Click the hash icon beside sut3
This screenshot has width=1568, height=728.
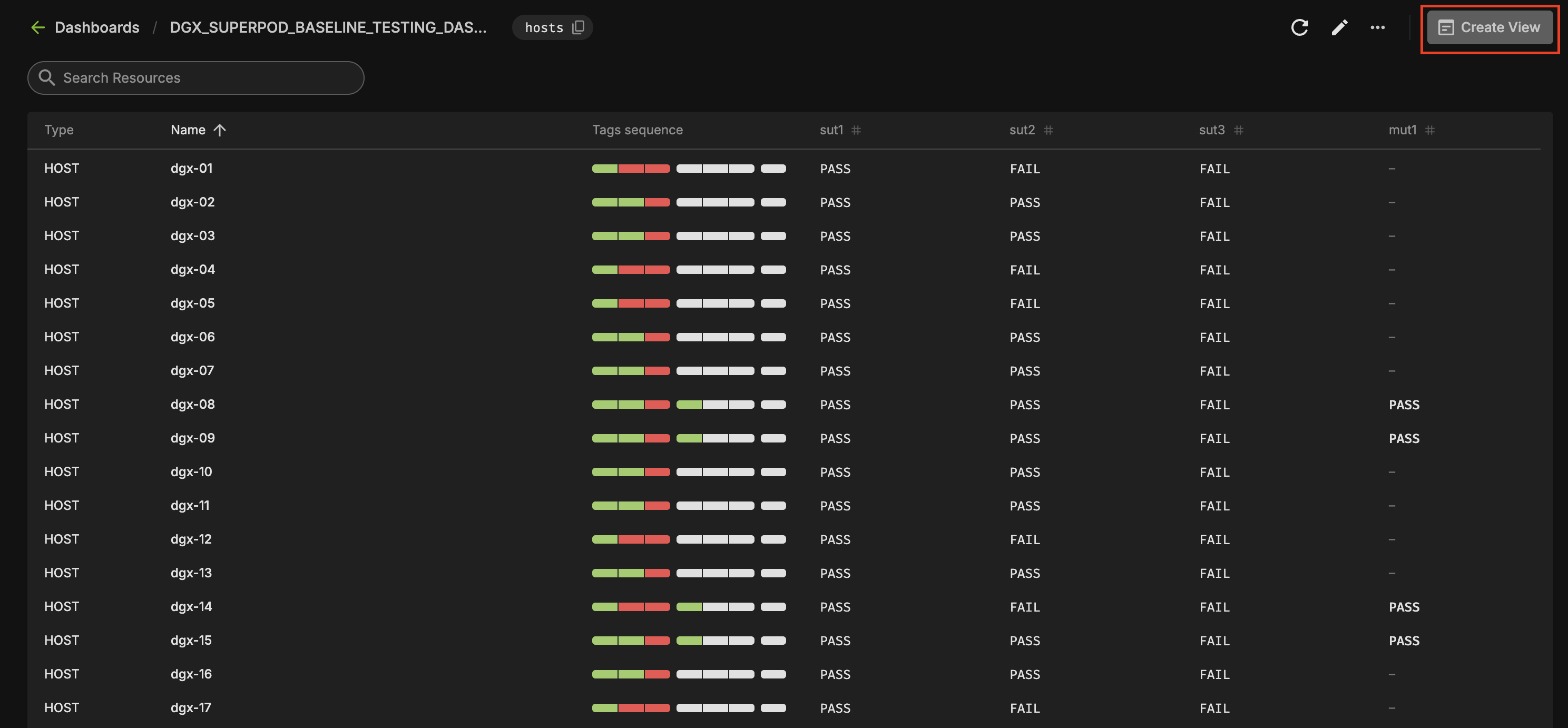point(1238,130)
